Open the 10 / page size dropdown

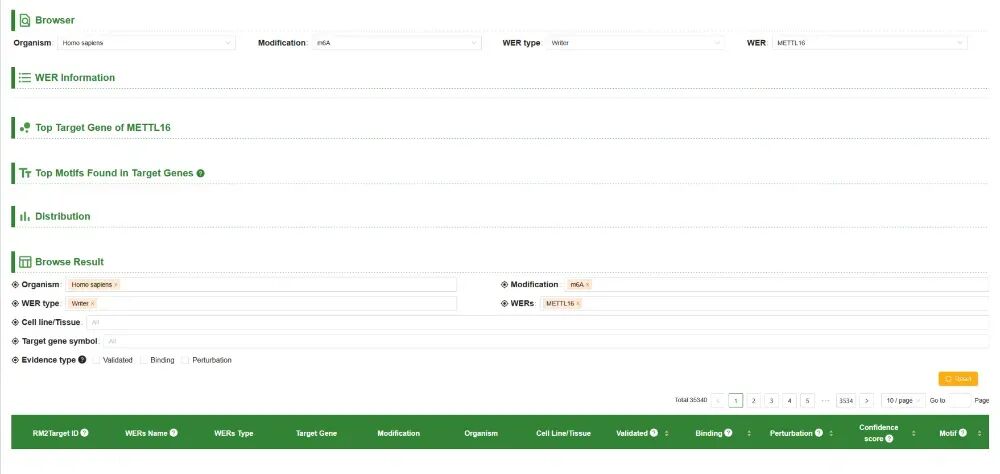coord(902,401)
